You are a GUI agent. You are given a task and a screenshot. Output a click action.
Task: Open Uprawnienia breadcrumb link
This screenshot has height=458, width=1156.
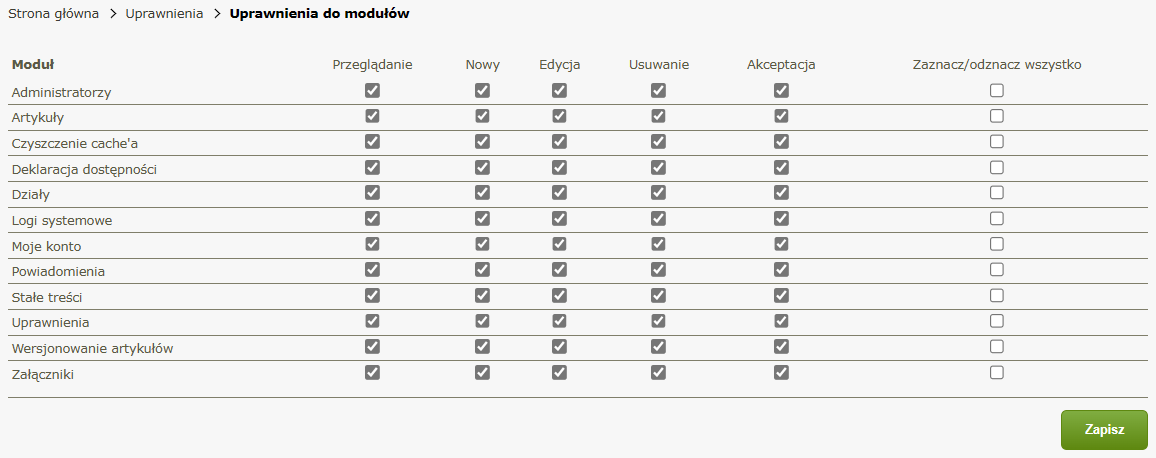point(164,15)
